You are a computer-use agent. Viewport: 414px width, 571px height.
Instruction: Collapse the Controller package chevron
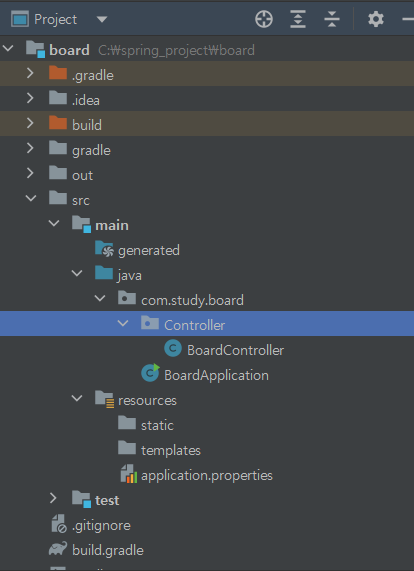pyautogui.click(x=123, y=323)
